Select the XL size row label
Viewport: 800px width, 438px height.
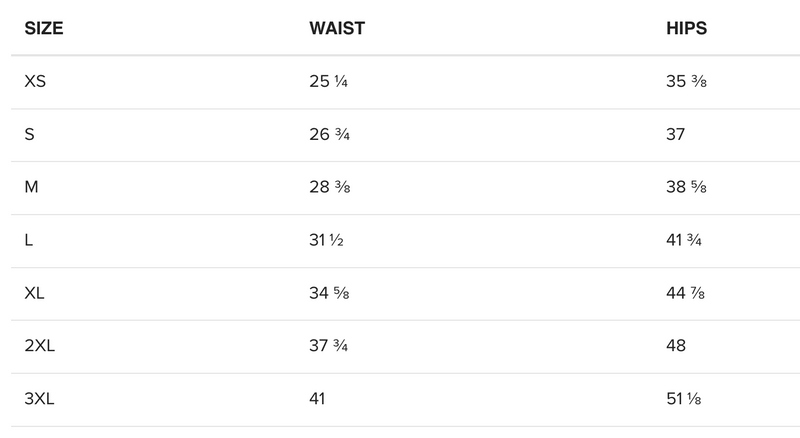pyautogui.click(x=35, y=294)
